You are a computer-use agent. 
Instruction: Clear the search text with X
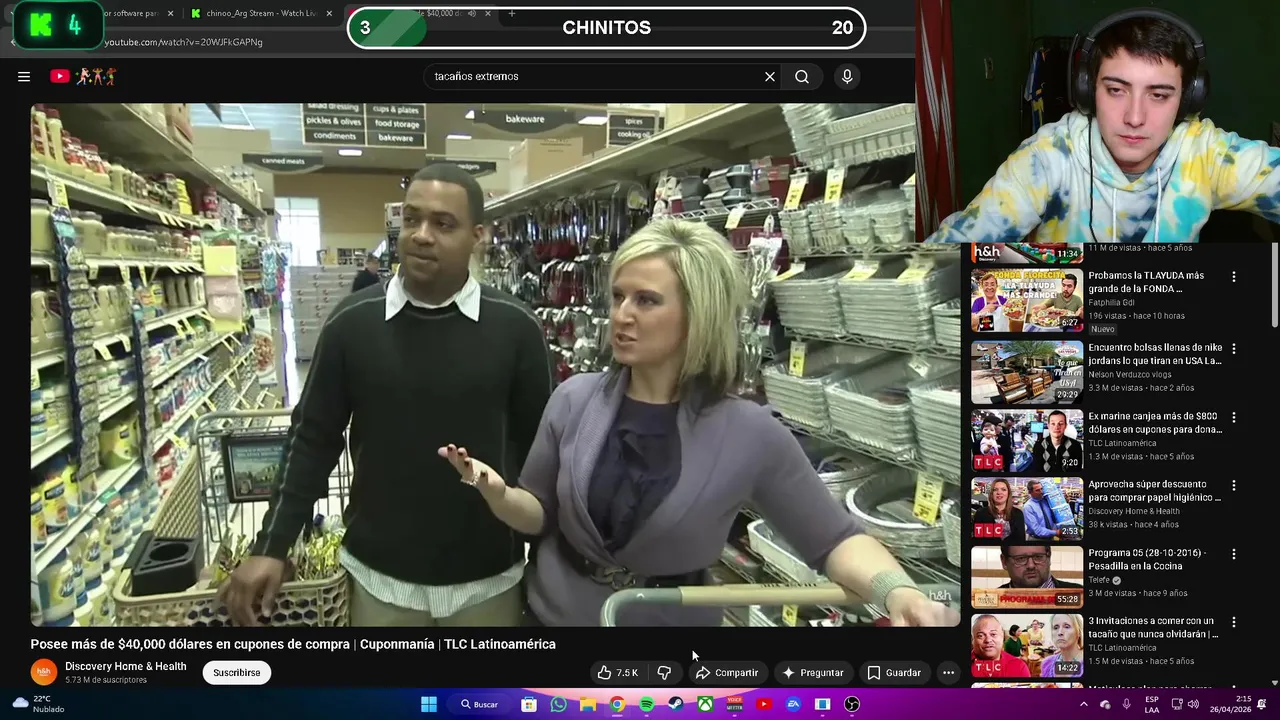click(770, 76)
